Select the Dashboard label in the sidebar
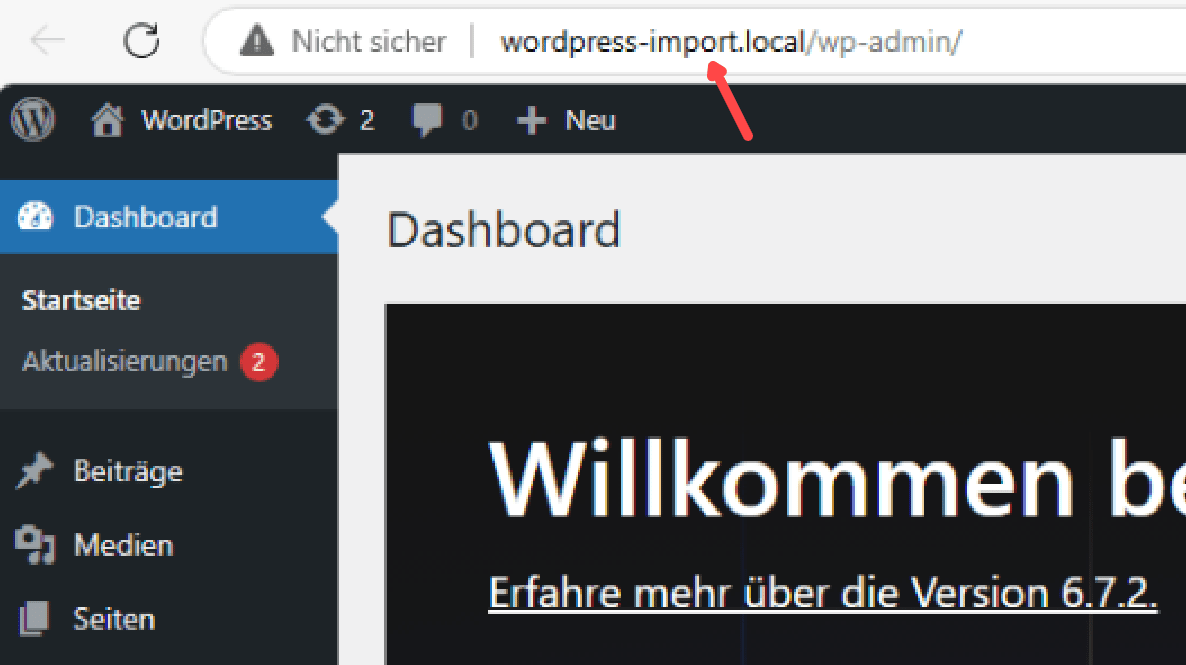 pos(145,217)
